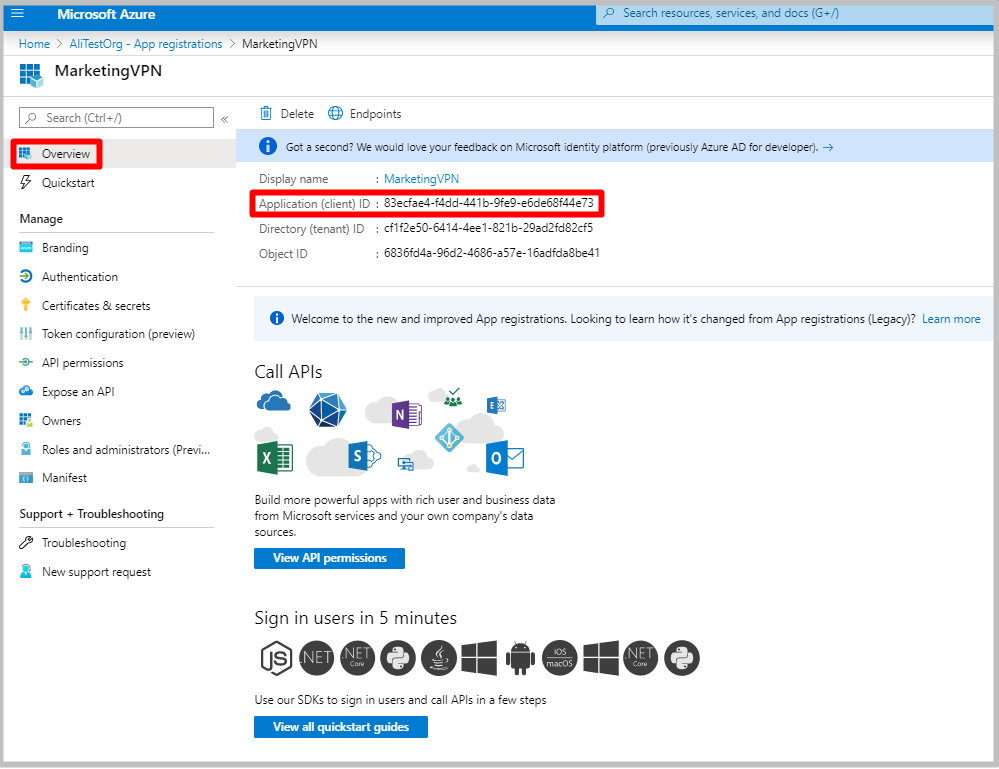The image size is (999, 769).
Task: Click the MarketingVPN display name link
Action: [x=421, y=179]
